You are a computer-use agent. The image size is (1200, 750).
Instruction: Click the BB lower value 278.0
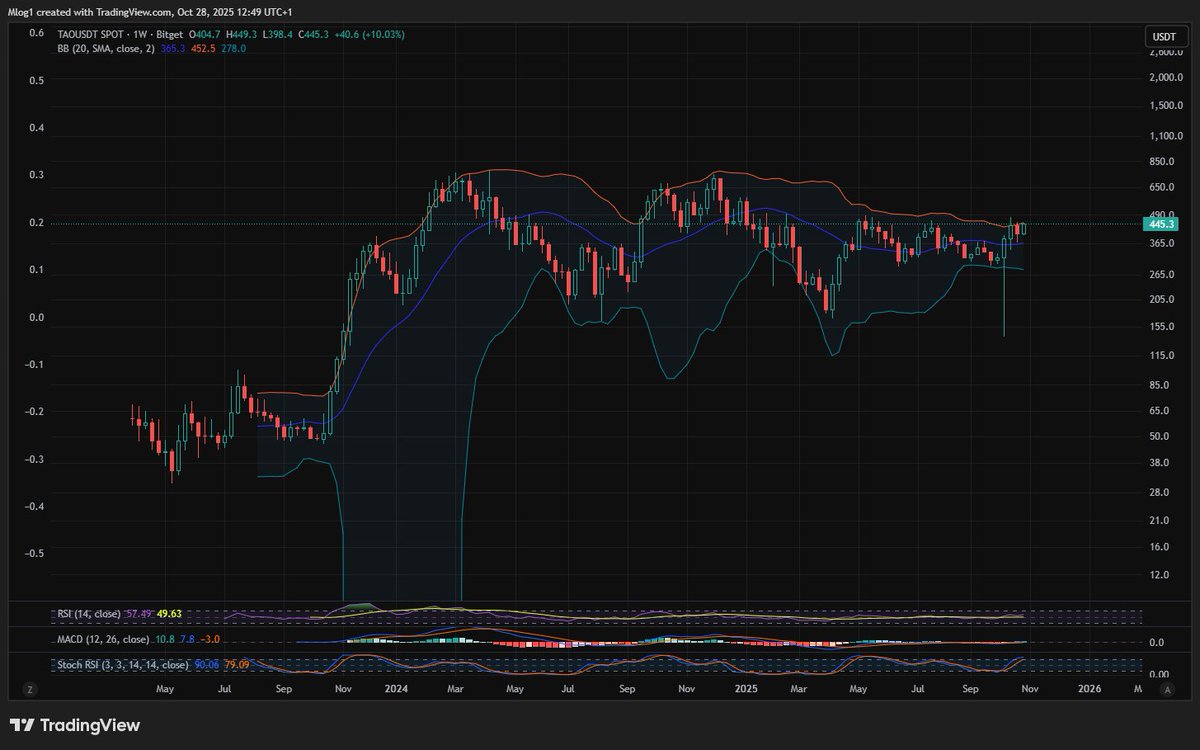[232, 48]
